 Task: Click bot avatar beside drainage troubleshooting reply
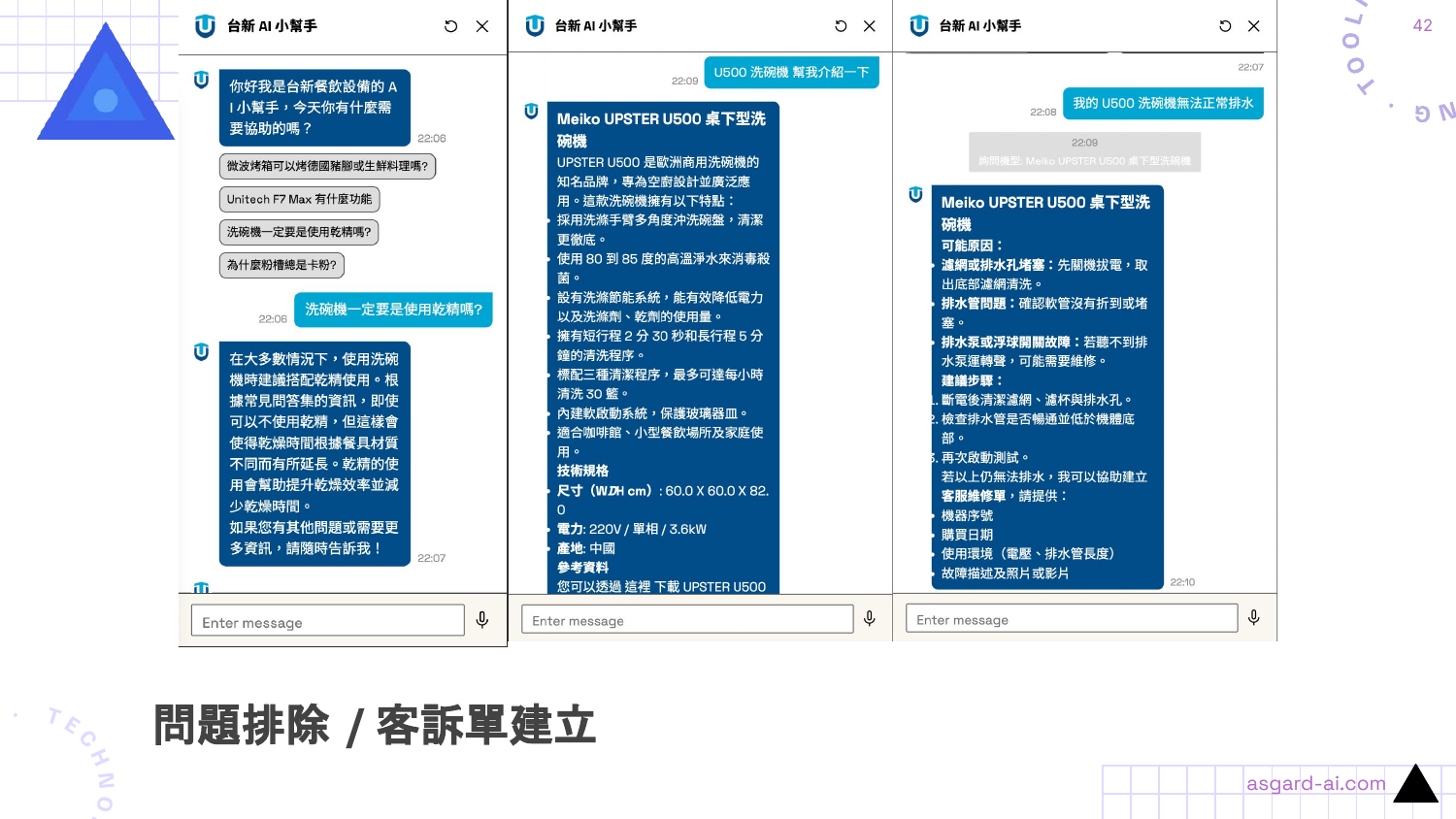click(915, 194)
